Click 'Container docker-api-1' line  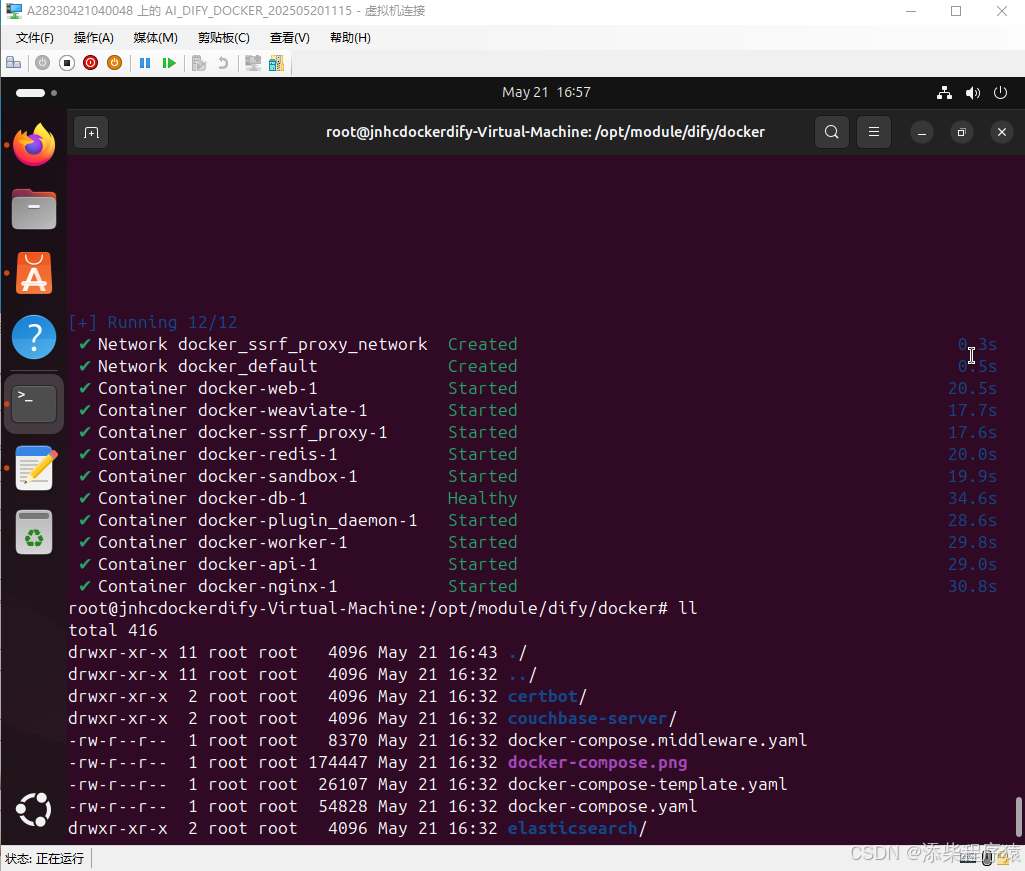(207, 564)
